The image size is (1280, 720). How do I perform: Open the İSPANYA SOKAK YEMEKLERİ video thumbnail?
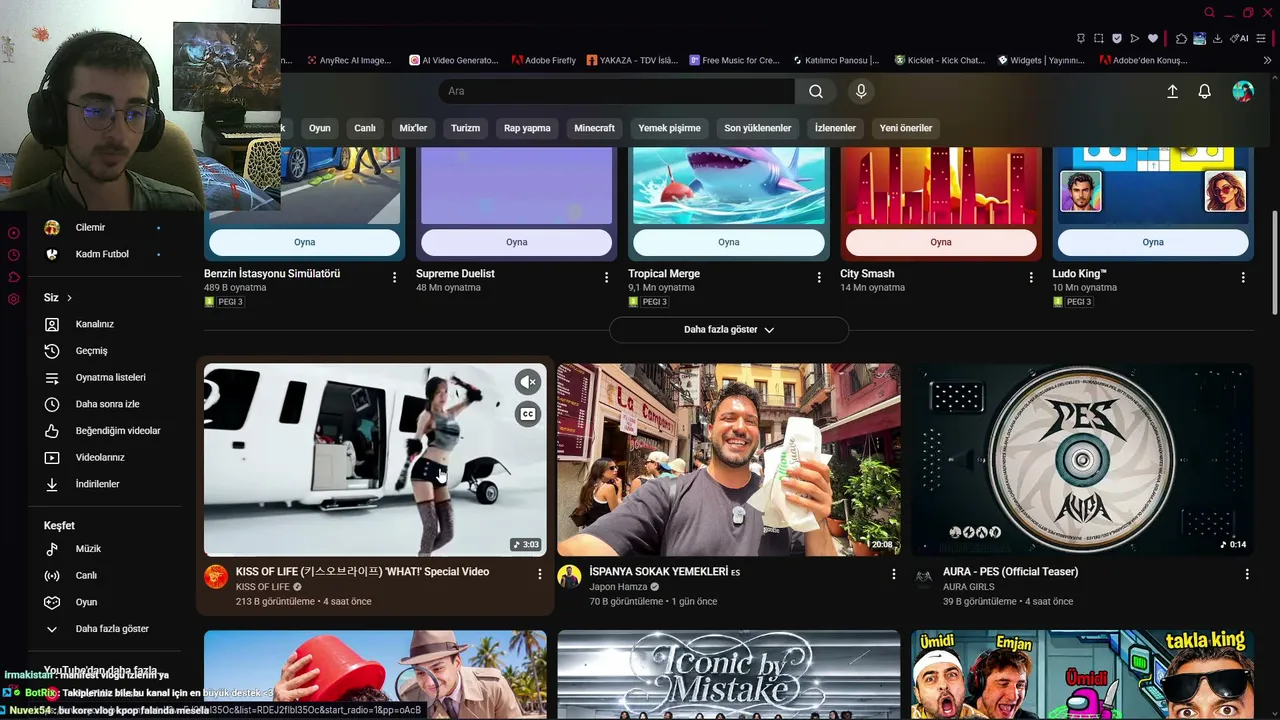(x=729, y=460)
